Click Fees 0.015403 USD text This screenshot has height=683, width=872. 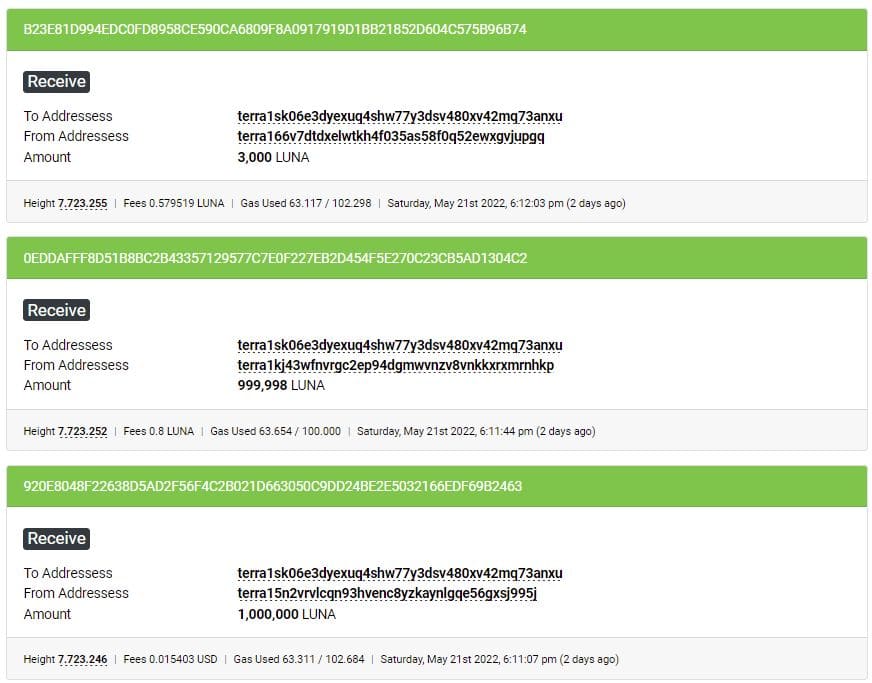pyautogui.click(x=170, y=660)
